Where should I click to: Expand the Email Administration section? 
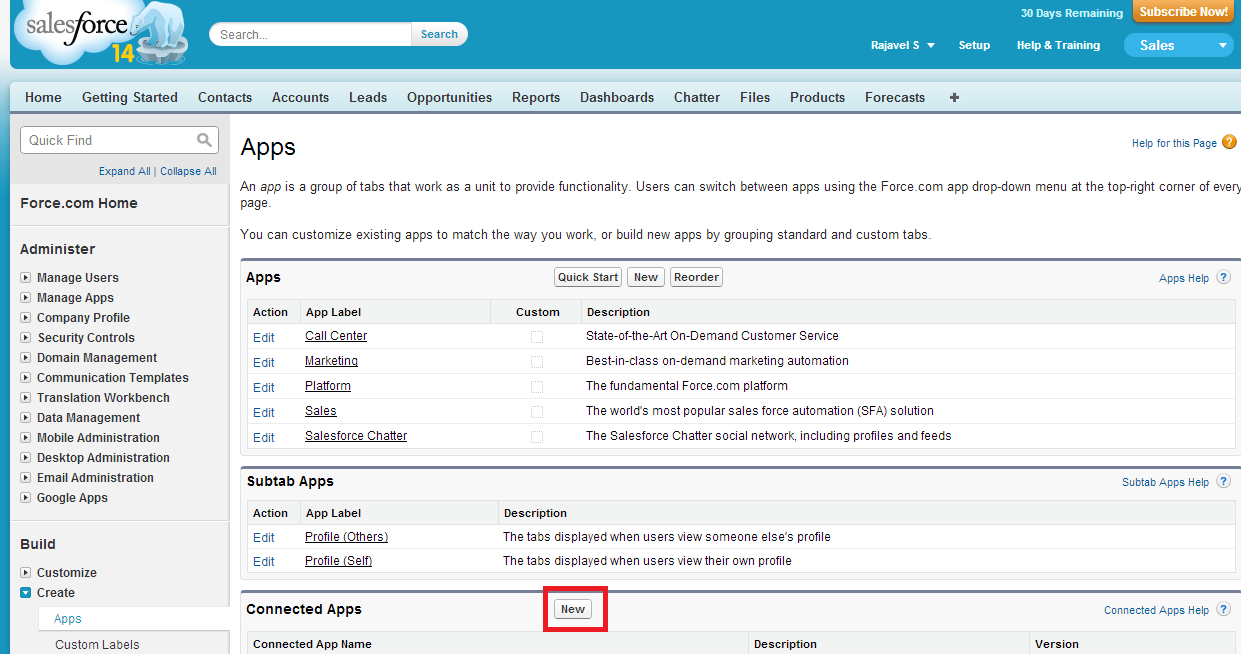(x=26, y=478)
